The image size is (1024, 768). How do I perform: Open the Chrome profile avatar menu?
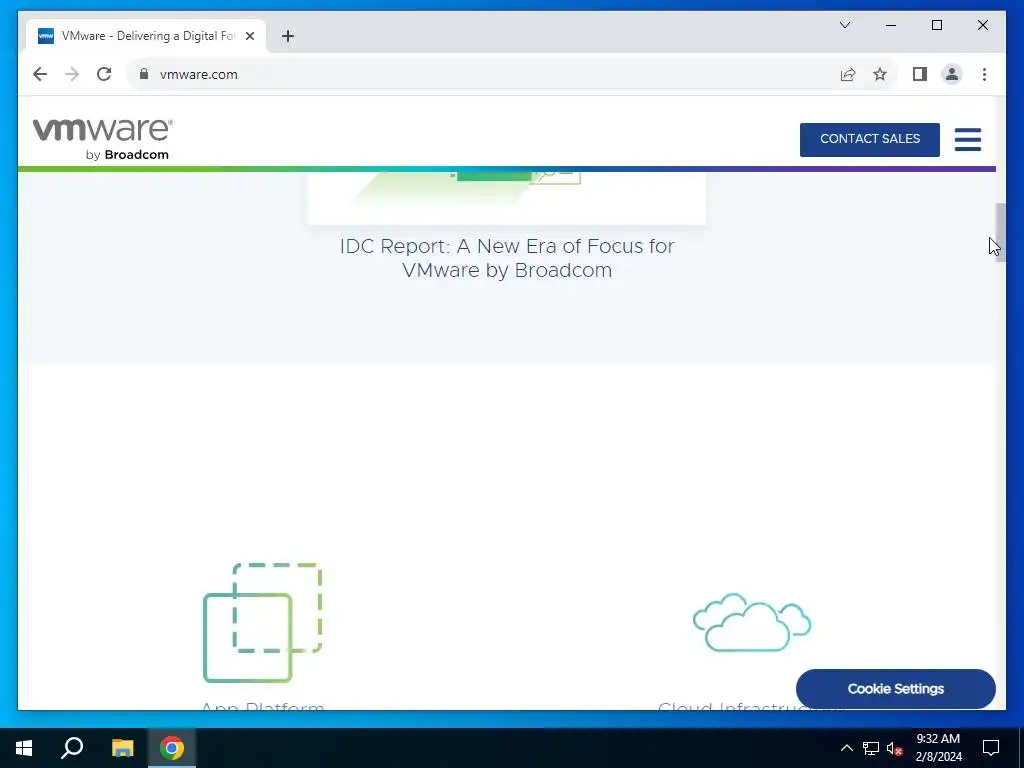[x=952, y=74]
